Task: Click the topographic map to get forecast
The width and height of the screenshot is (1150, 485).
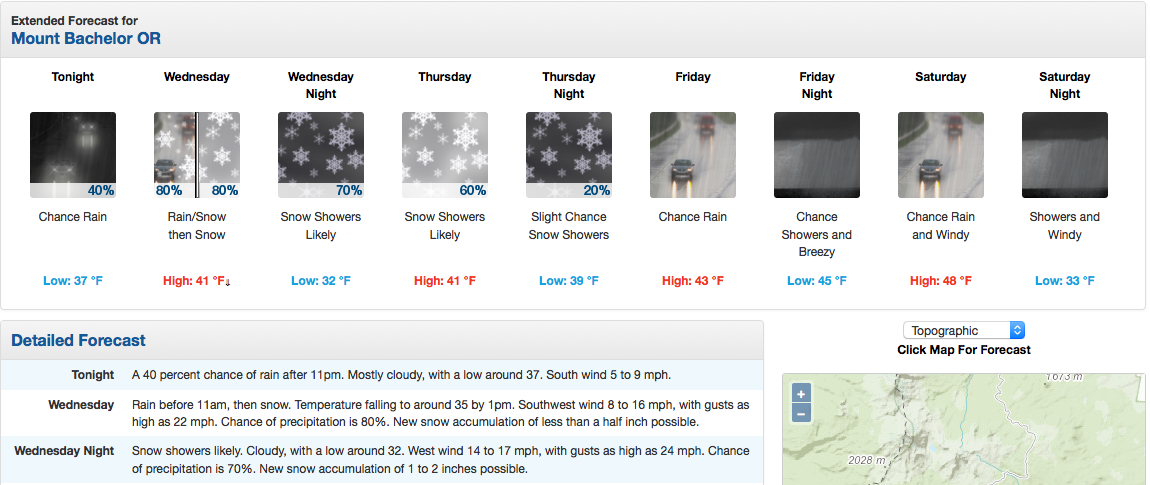Action: [963, 429]
